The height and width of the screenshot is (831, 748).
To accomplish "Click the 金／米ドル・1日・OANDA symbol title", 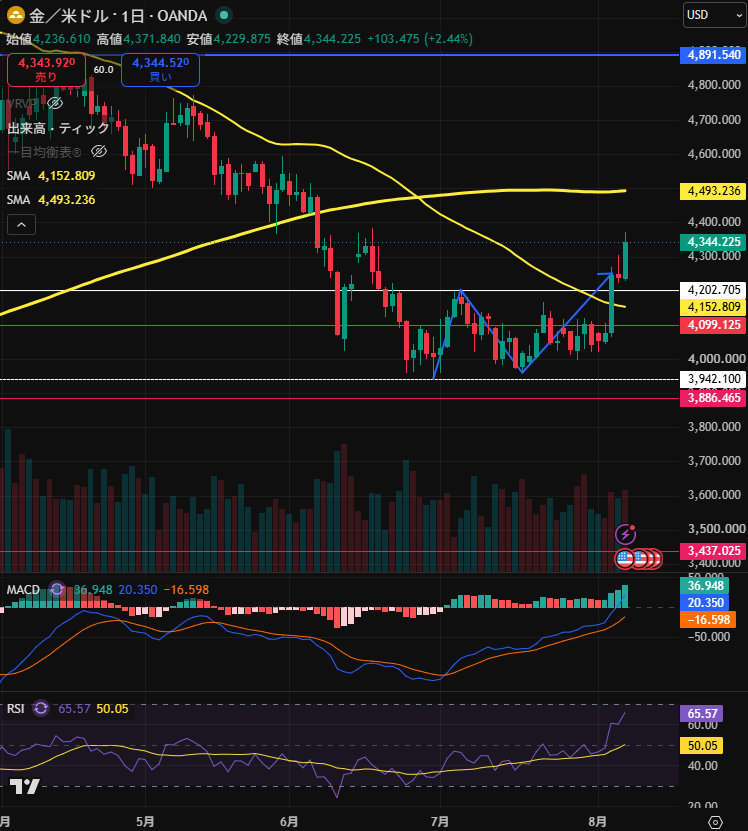I will tap(118, 16).
